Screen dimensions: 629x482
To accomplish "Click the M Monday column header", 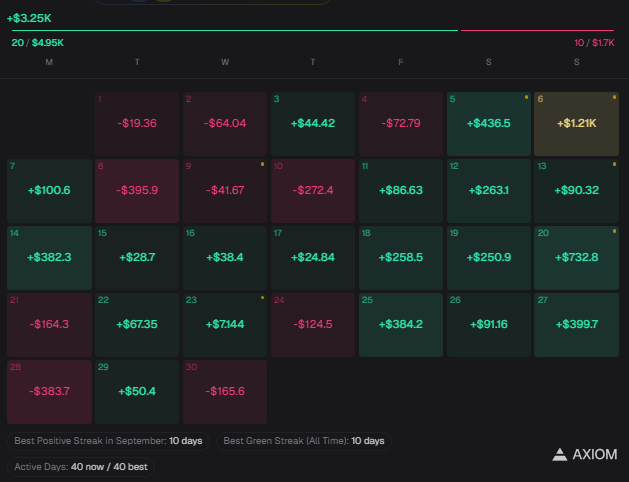I will pos(49,62).
